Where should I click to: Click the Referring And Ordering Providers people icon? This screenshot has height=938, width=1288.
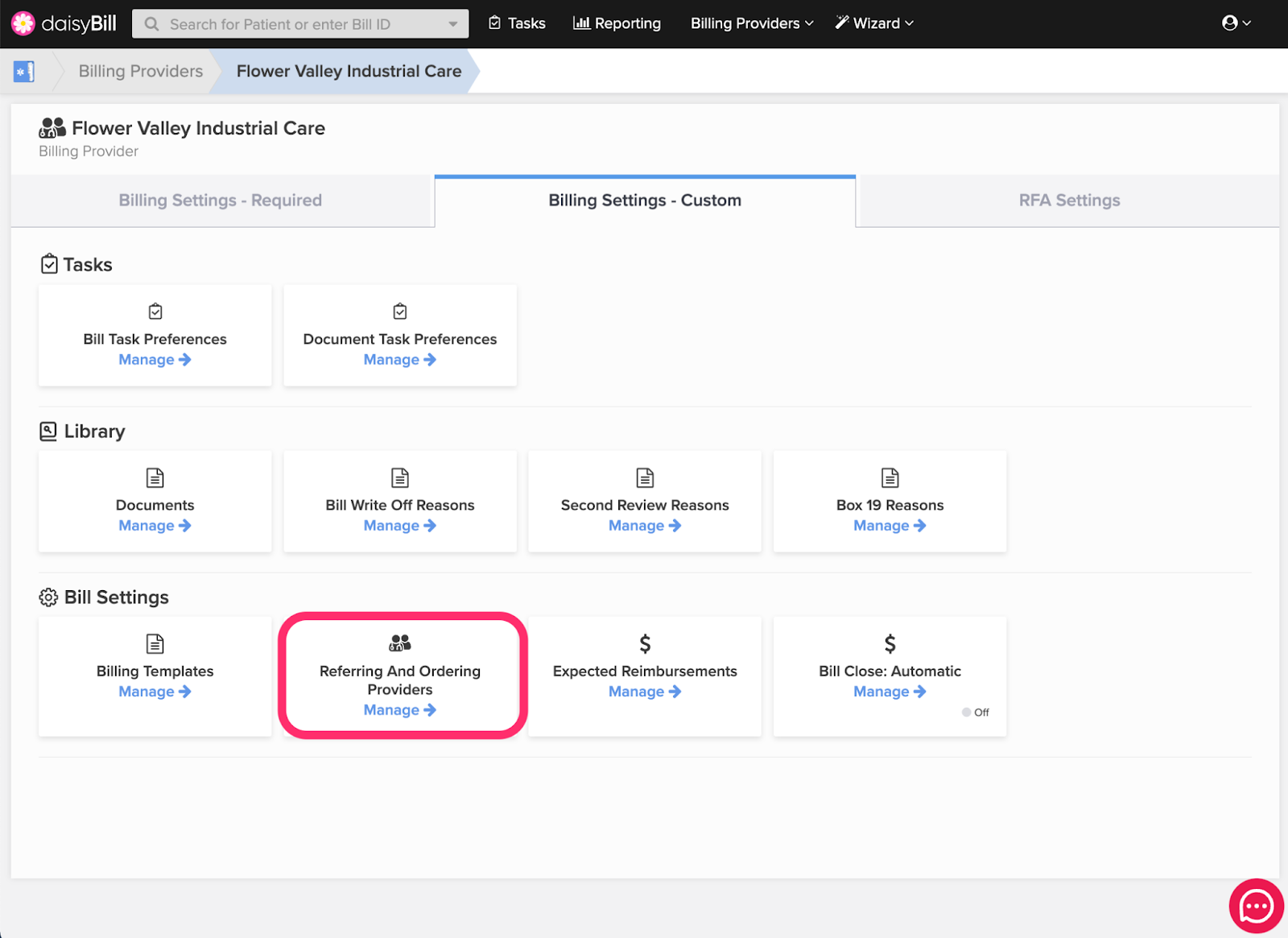400,643
